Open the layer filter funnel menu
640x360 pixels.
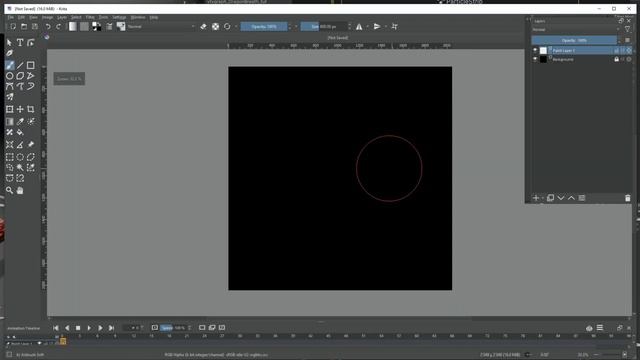628,29
